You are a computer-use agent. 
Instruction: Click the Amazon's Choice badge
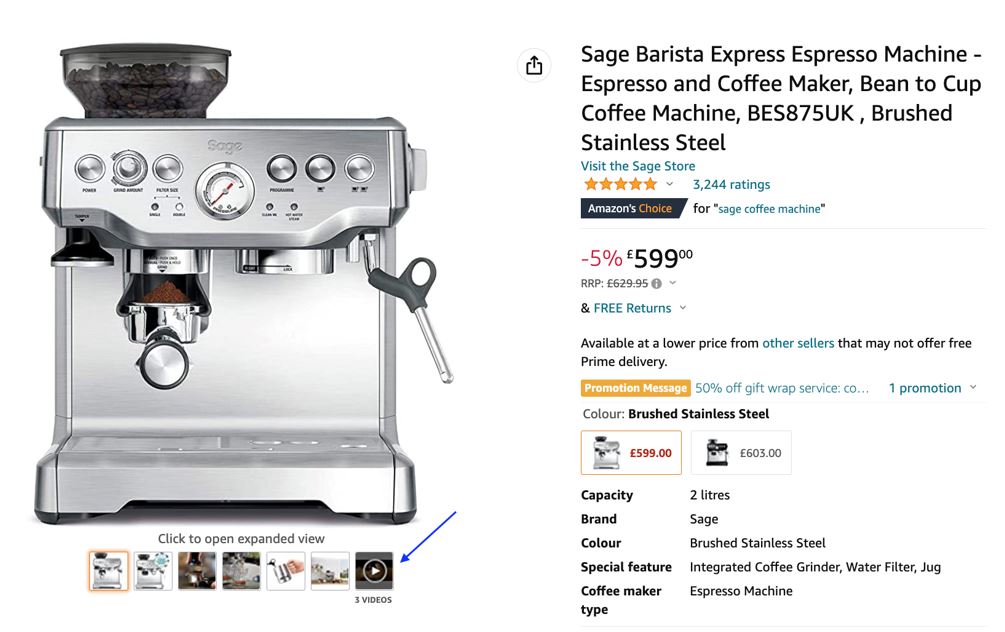633,208
